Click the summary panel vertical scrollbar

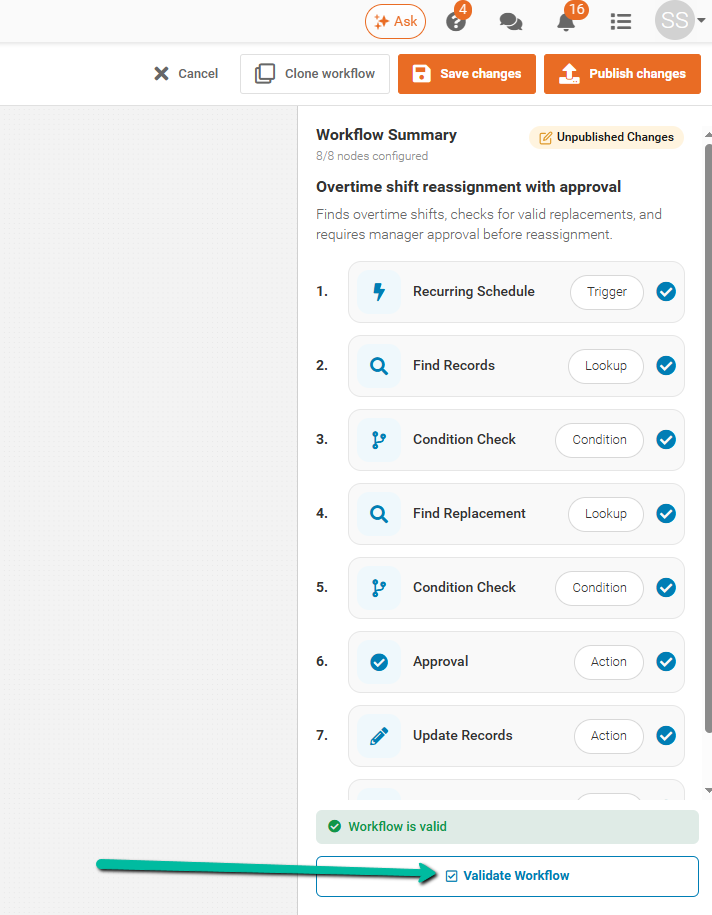[x=708, y=438]
